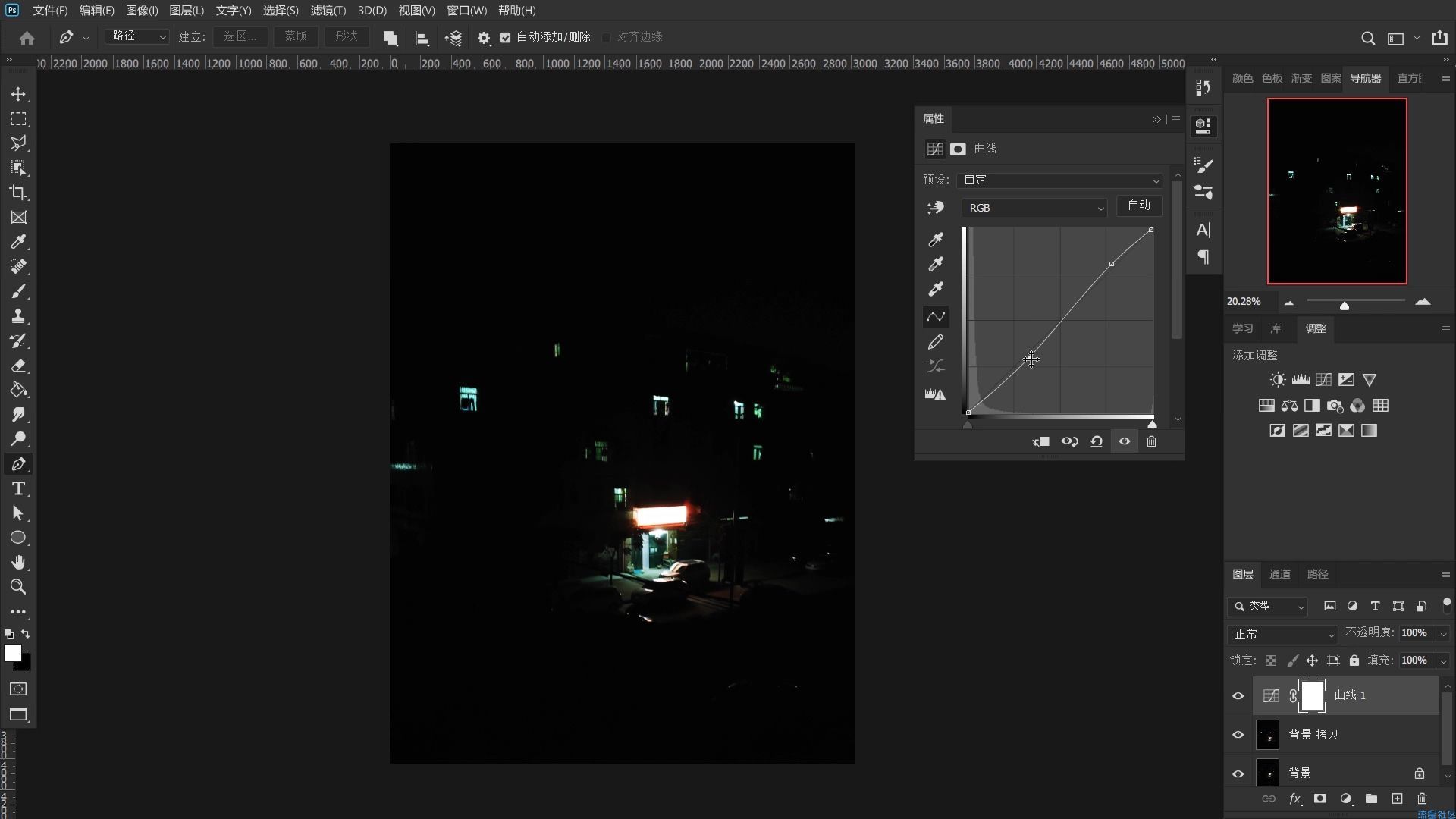Select the Ellipse shape tool
This screenshot has height=819, width=1456.
18,538
